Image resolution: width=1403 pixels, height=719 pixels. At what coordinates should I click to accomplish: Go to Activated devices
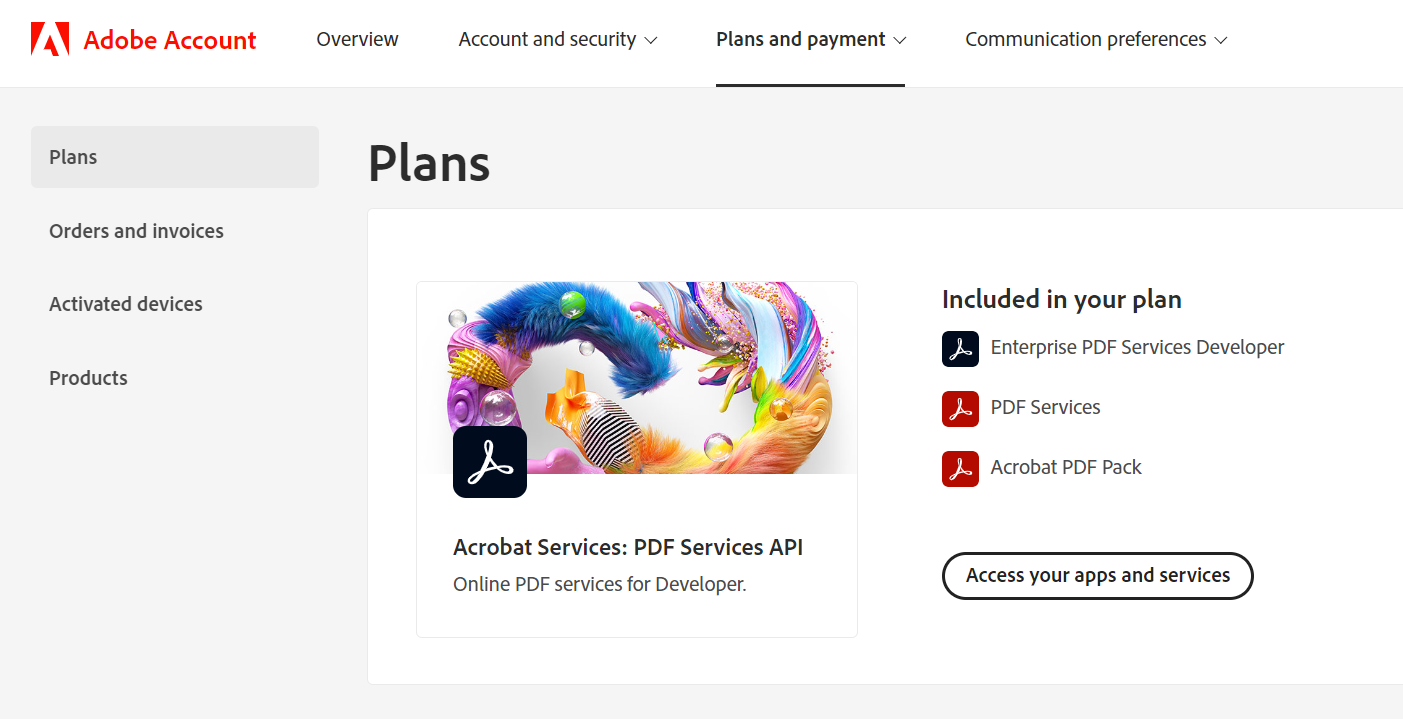[x=126, y=304]
